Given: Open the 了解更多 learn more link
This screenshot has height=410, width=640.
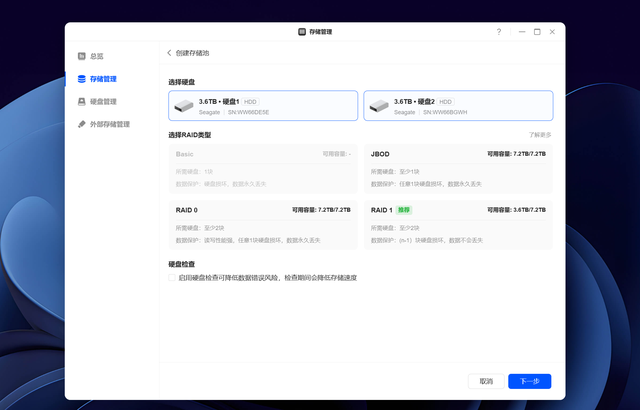Looking at the screenshot, I should tap(540, 135).
